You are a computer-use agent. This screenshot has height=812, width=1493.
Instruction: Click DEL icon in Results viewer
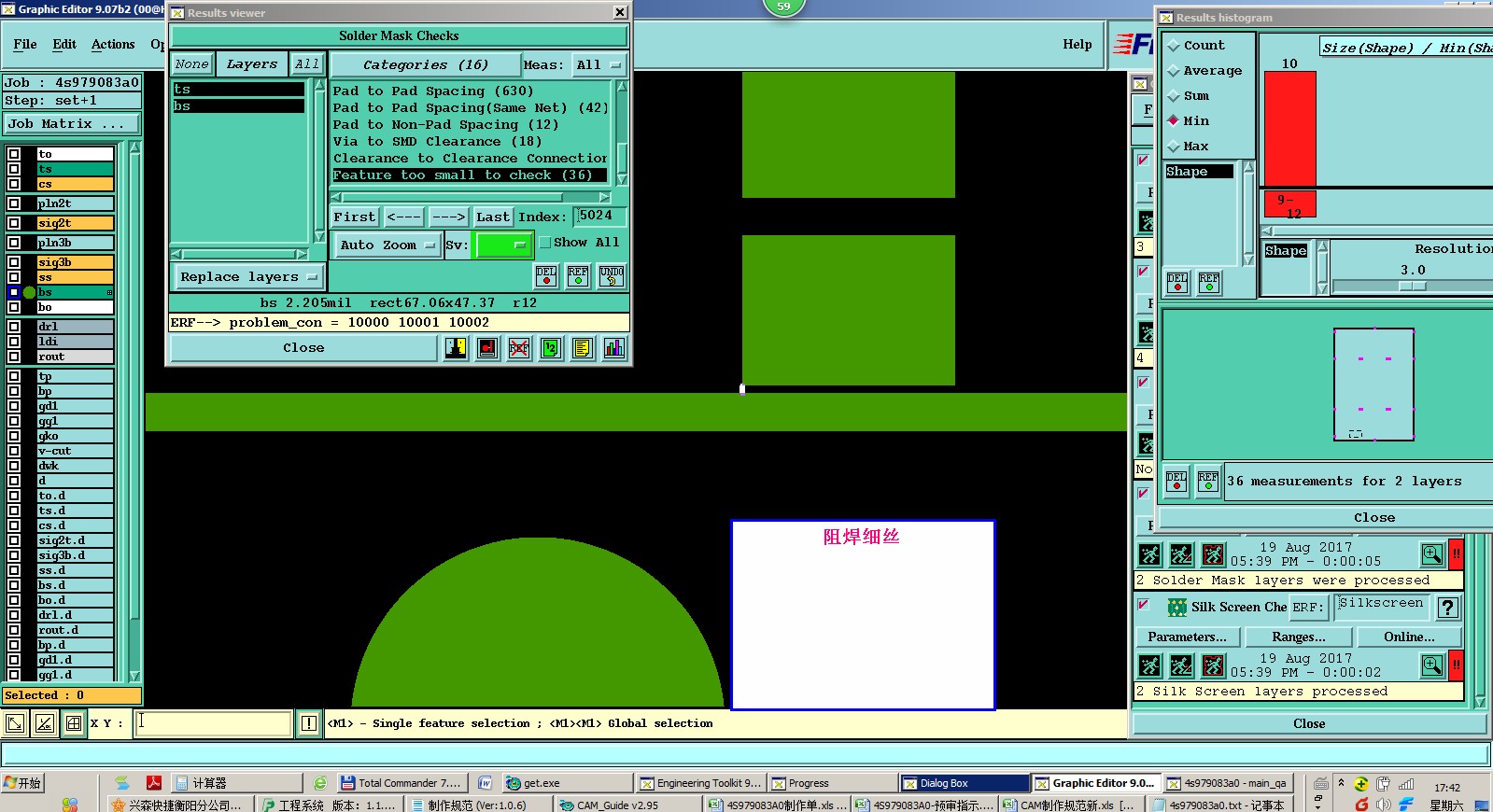[546, 275]
